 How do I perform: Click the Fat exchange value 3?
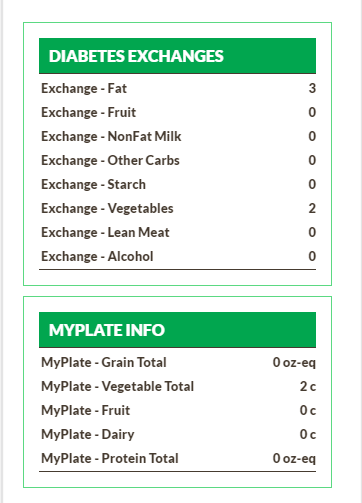[312, 88]
